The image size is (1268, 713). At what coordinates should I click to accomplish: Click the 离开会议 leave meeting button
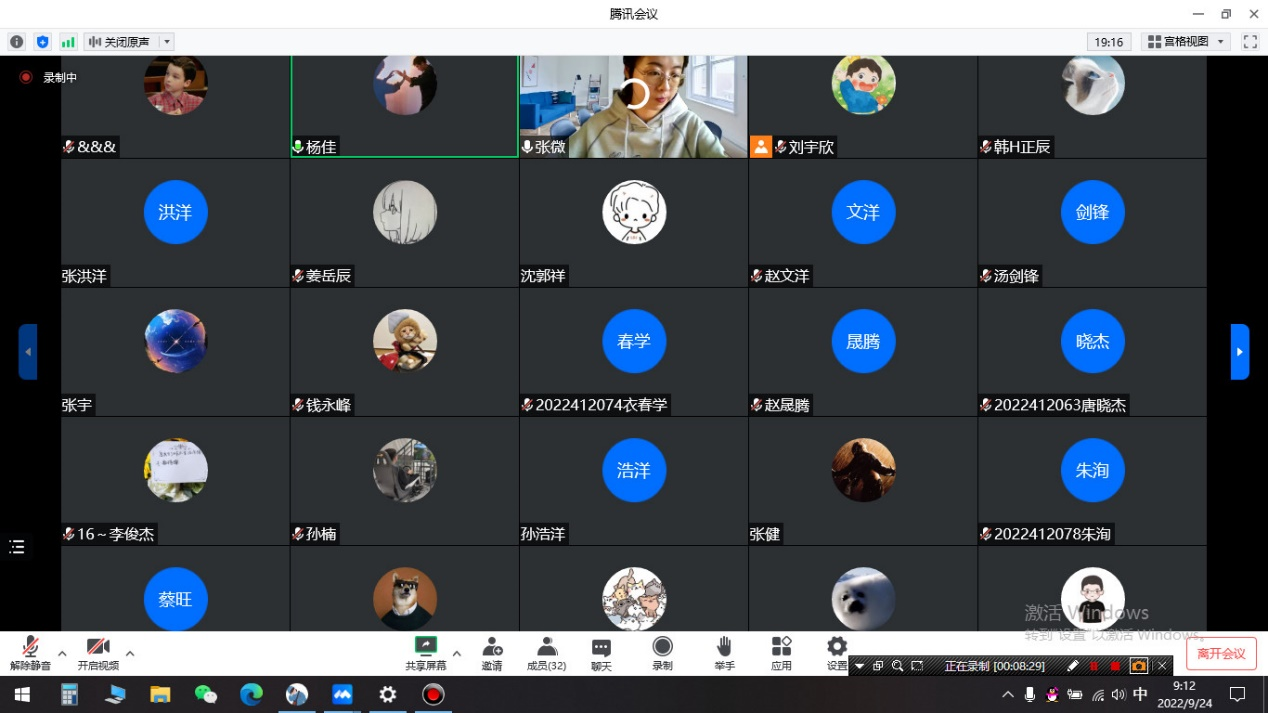1221,654
